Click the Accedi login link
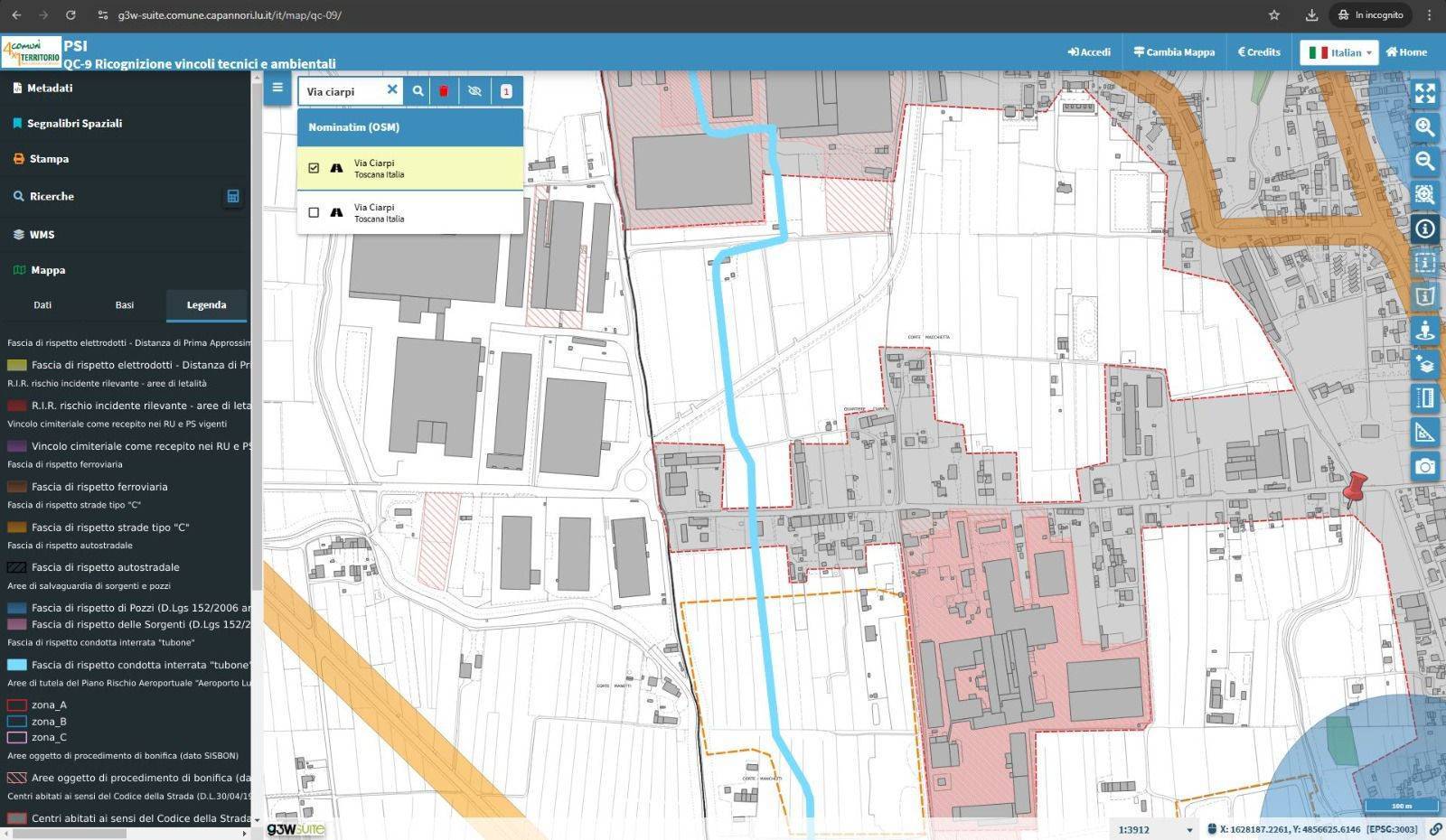 click(1089, 52)
